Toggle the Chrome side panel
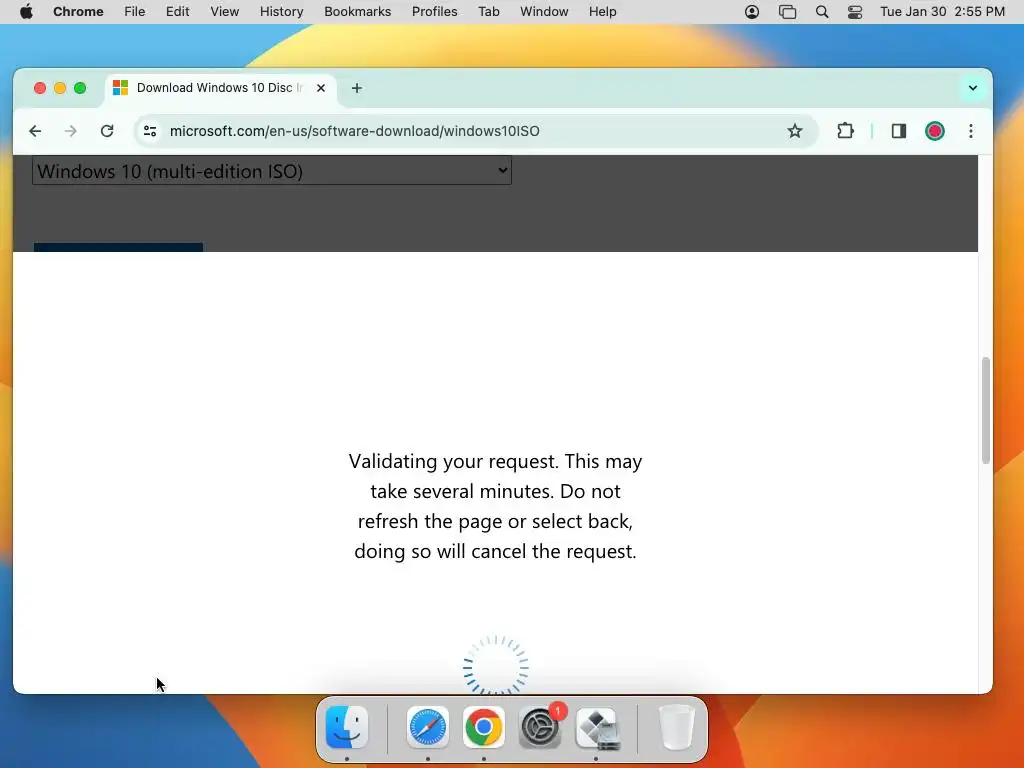 pos(899,131)
